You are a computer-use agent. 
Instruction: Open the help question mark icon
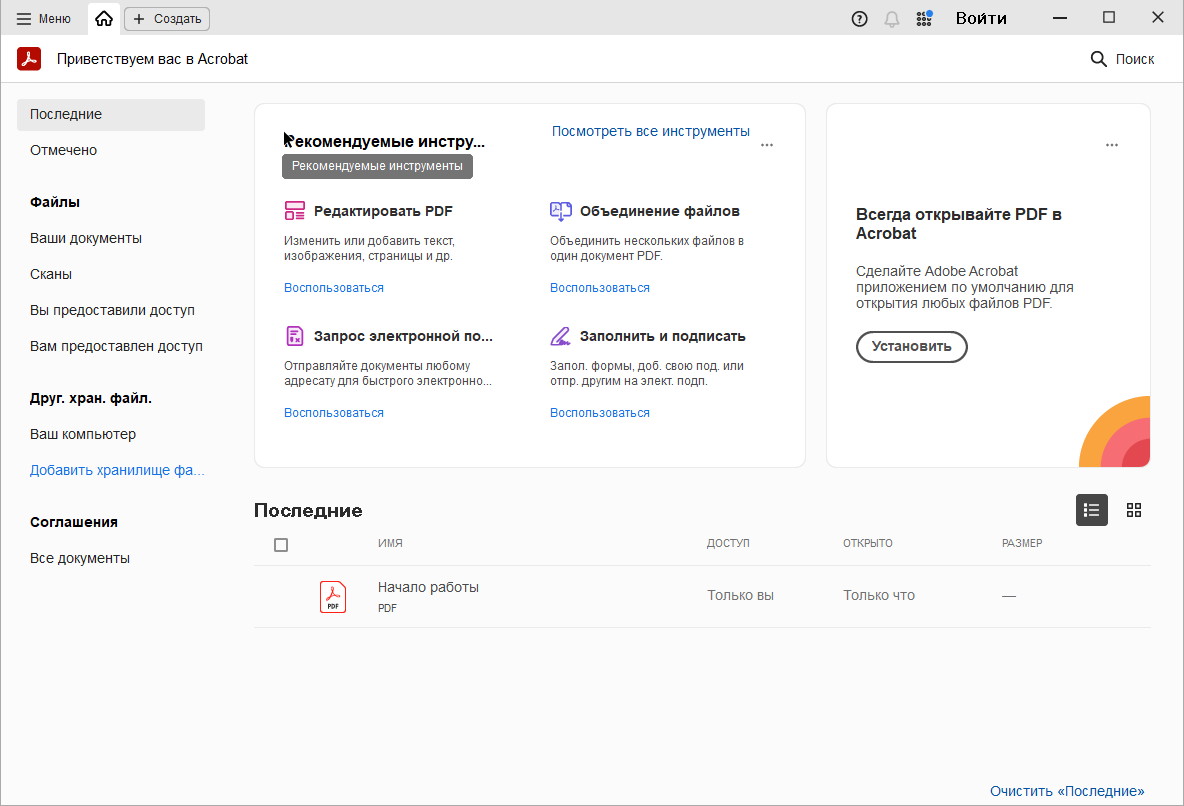pyautogui.click(x=859, y=19)
